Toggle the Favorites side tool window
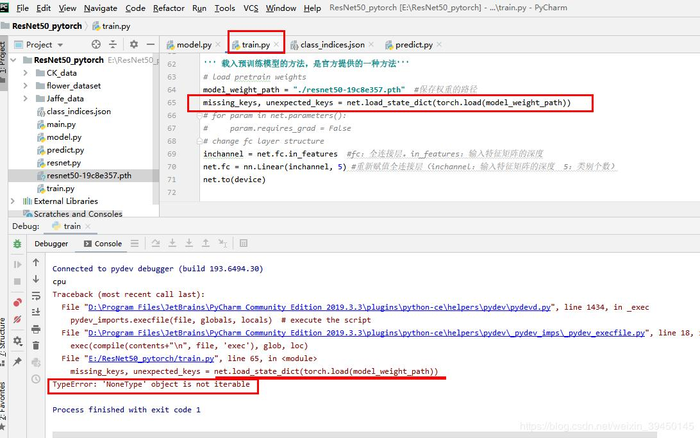700x438 pixels. click(x=3, y=405)
